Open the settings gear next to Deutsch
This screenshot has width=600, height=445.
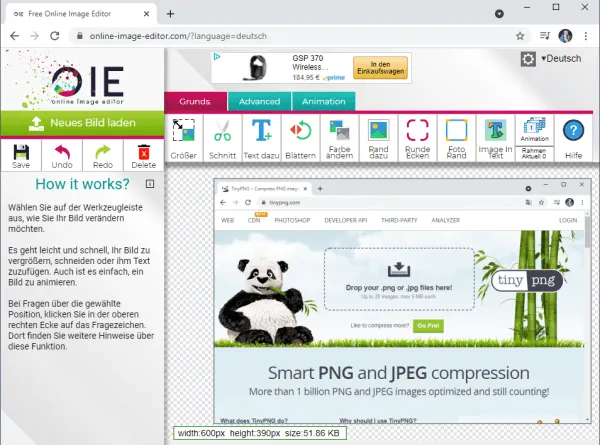(528, 59)
